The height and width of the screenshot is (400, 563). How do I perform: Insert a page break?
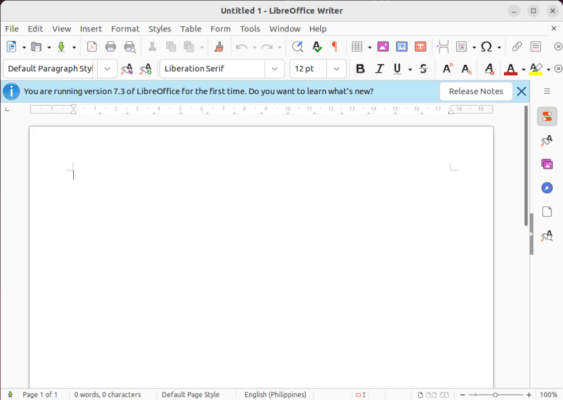pyautogui.click(x=443, y=47)
